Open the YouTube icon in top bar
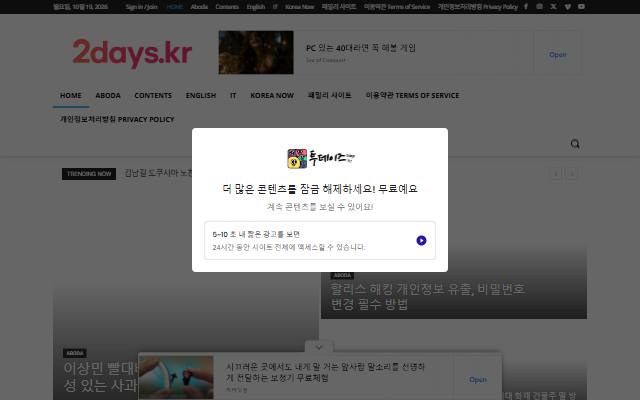Viewport: 640px width, 400px height. tap(581, 7)
